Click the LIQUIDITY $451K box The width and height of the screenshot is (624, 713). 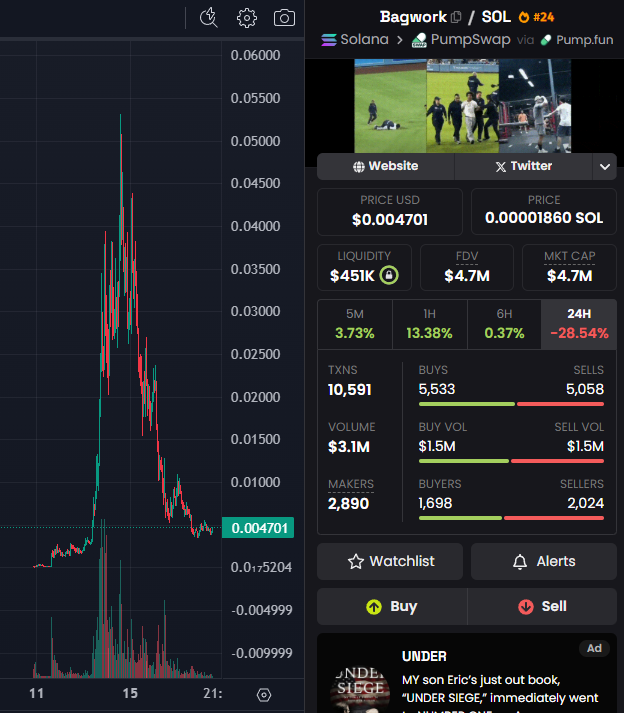pos(364,268)
